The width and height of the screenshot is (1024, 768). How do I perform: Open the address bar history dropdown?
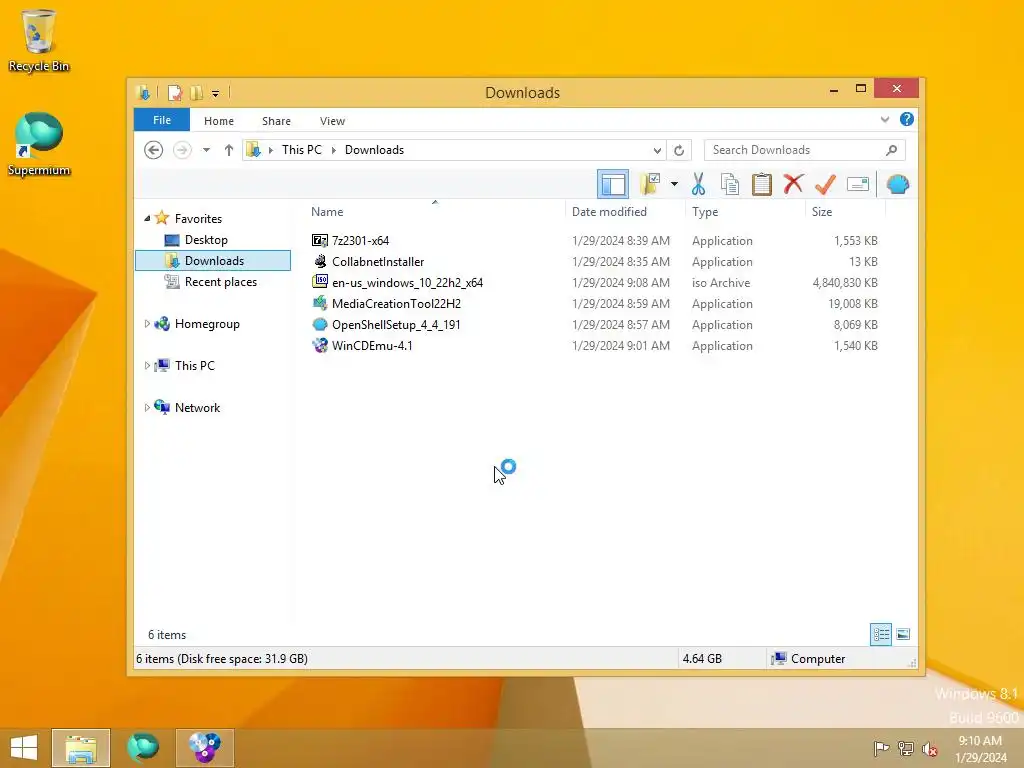coord(657,150)
